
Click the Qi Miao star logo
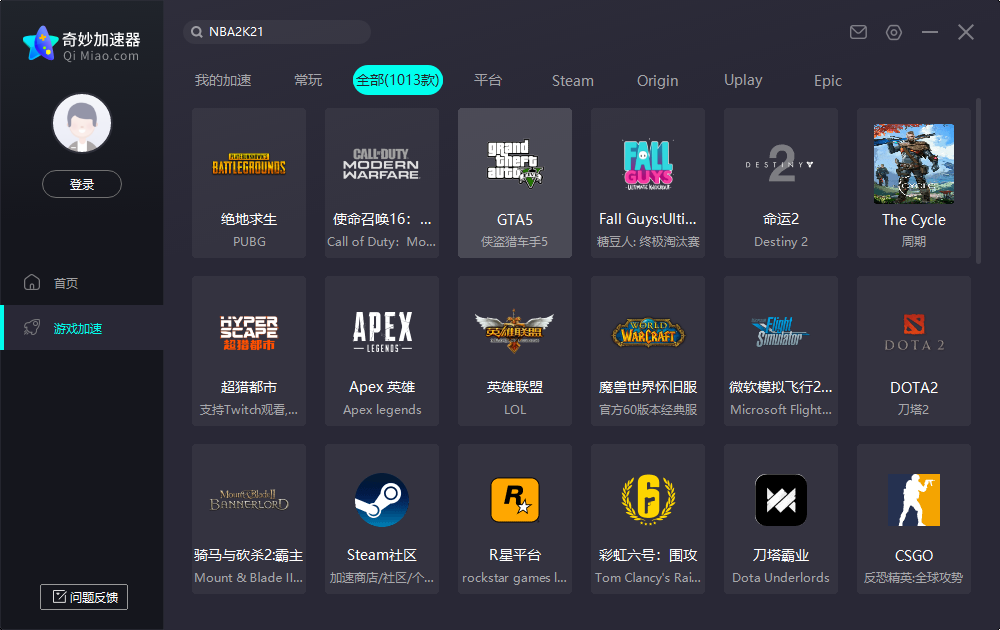[41, 44]
